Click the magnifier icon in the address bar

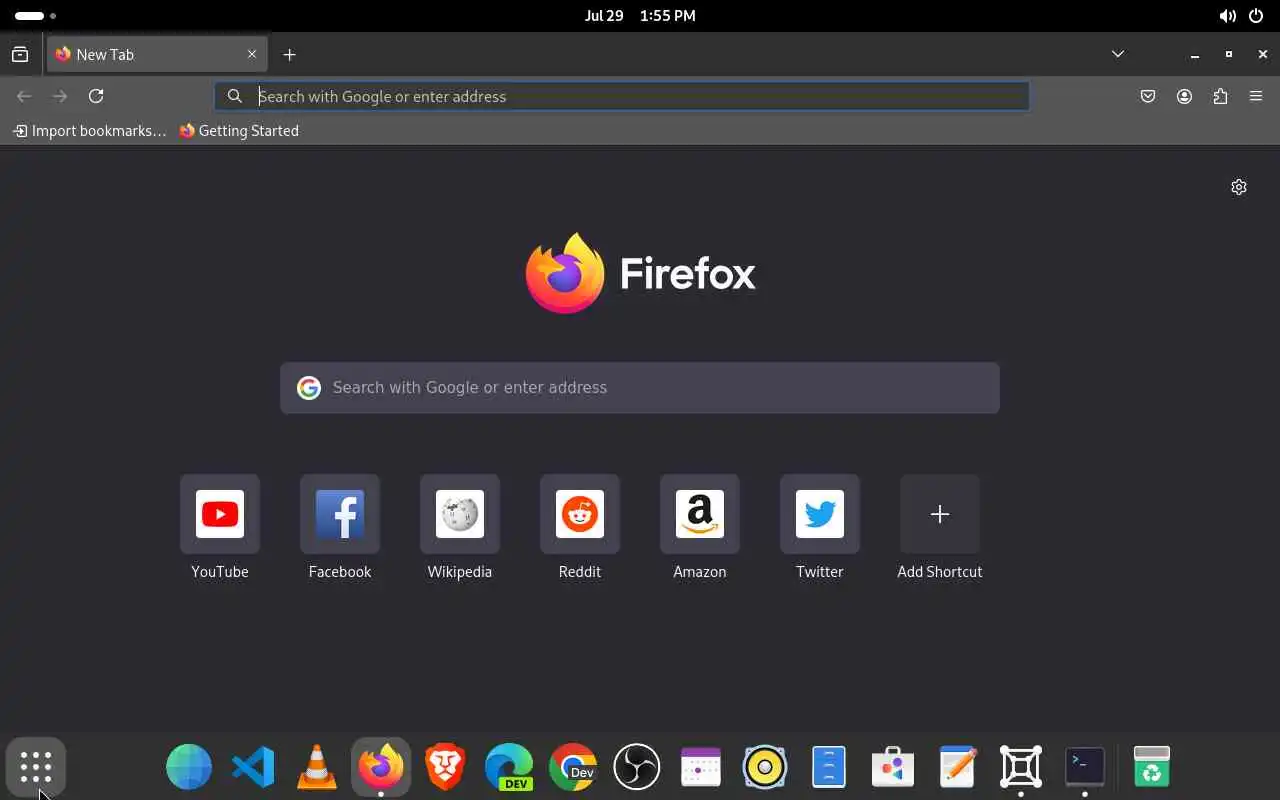tap(235, 96)
